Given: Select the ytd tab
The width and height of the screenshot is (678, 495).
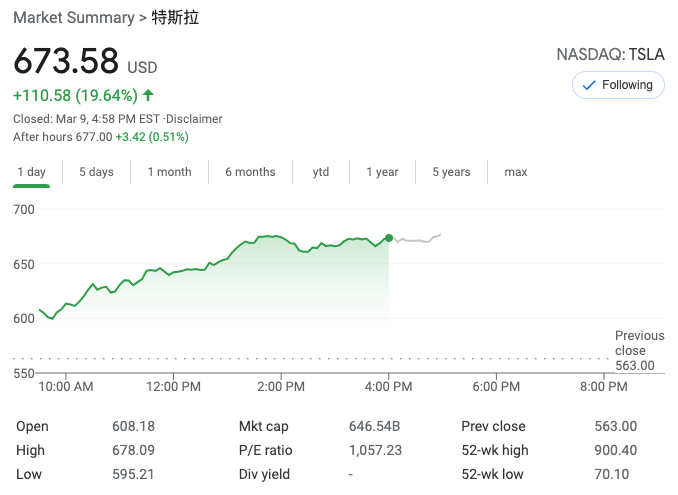Looking at the screenshot, I should pos(321,172).
